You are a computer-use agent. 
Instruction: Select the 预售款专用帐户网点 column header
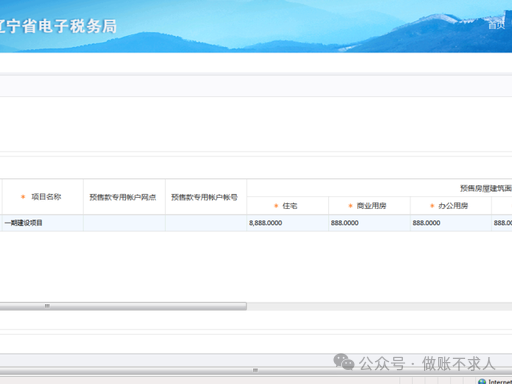pos(124,197)
